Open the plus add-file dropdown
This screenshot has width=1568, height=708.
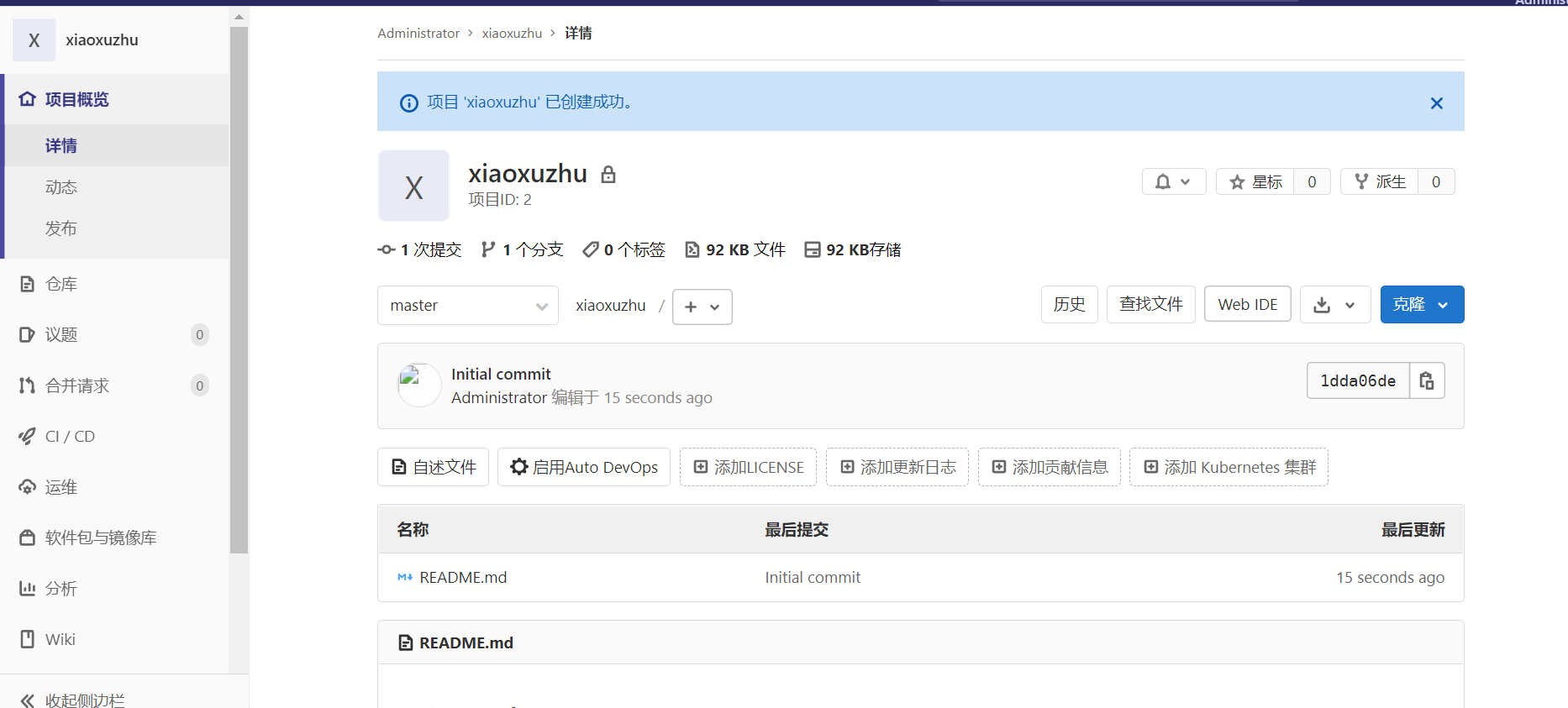[x=702, y=307]
